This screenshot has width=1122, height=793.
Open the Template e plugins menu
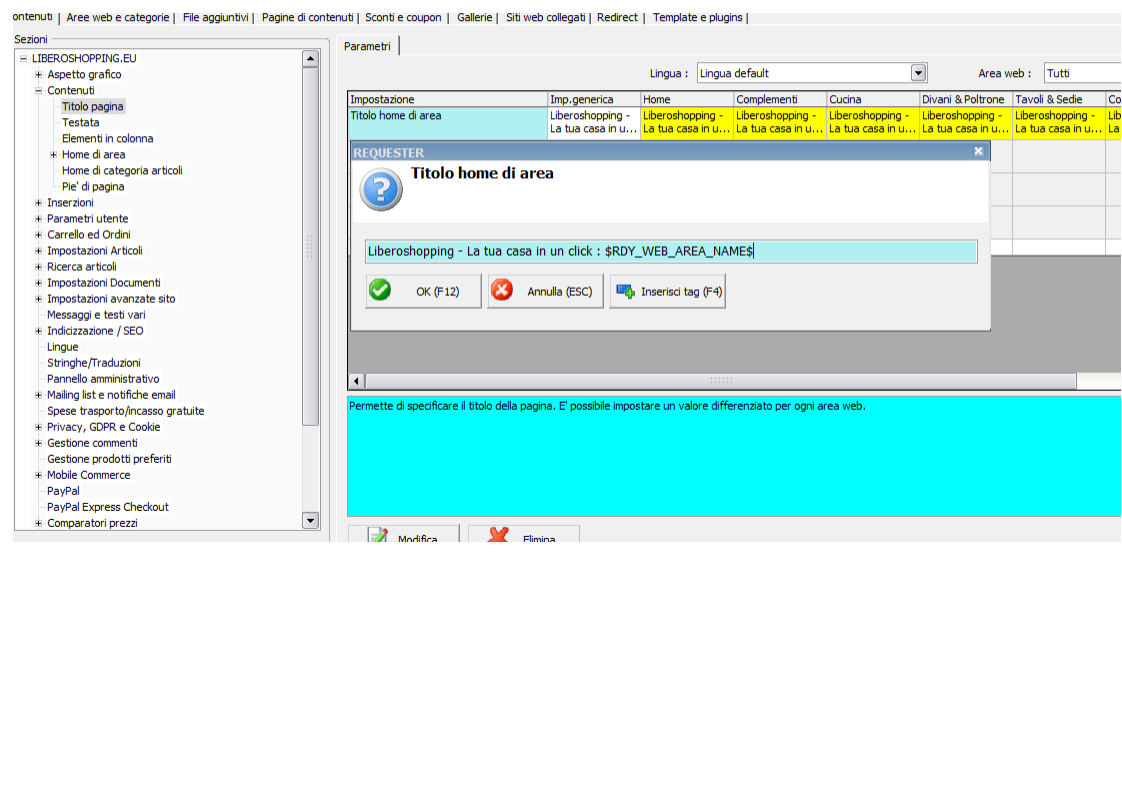[698, 17]
